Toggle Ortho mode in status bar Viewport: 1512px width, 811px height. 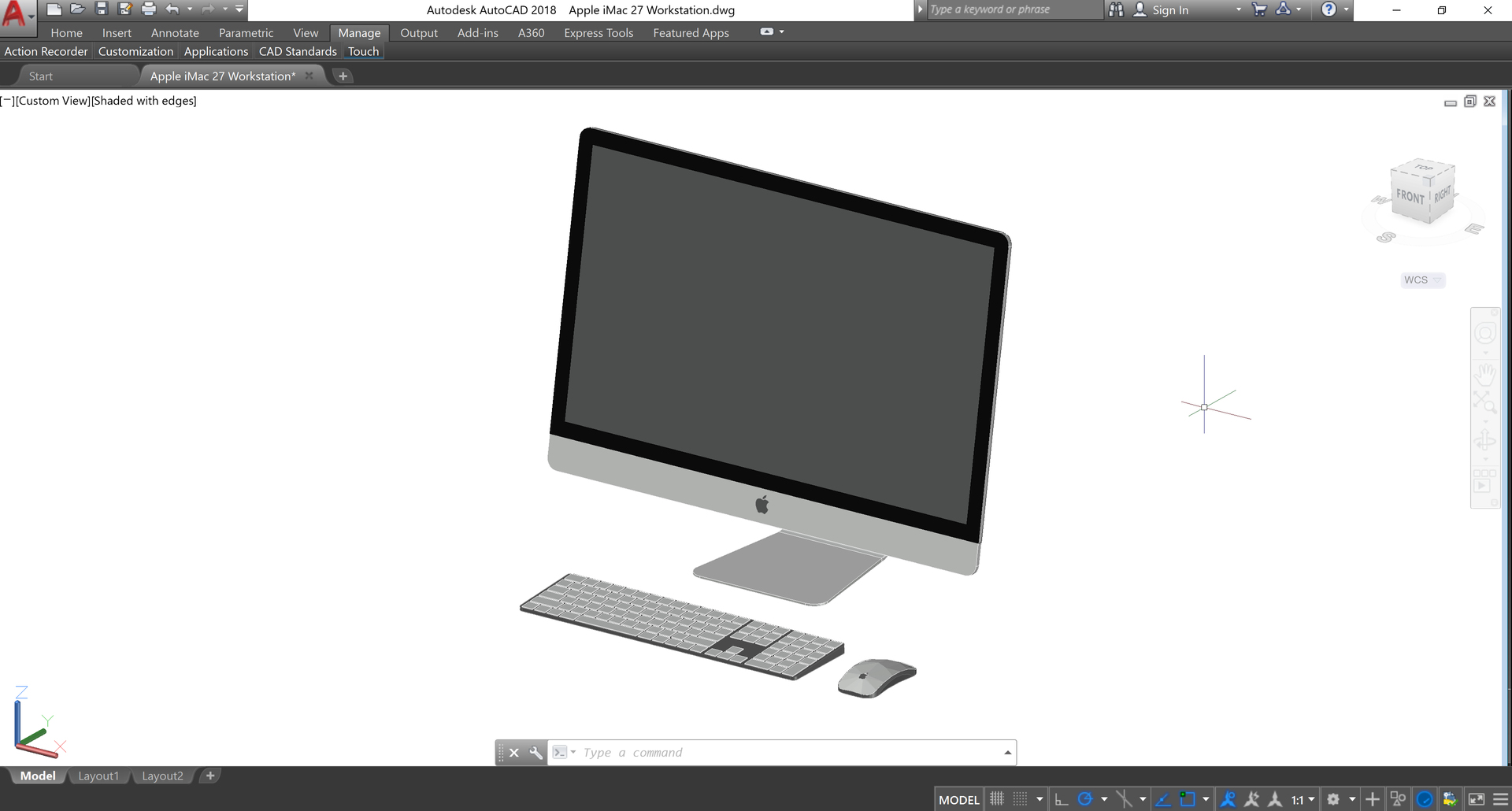click(1061, 799)
